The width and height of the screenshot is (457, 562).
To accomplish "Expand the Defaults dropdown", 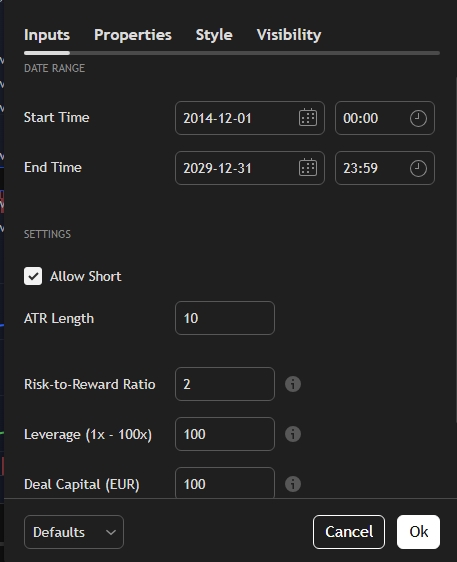I will 74,532.
